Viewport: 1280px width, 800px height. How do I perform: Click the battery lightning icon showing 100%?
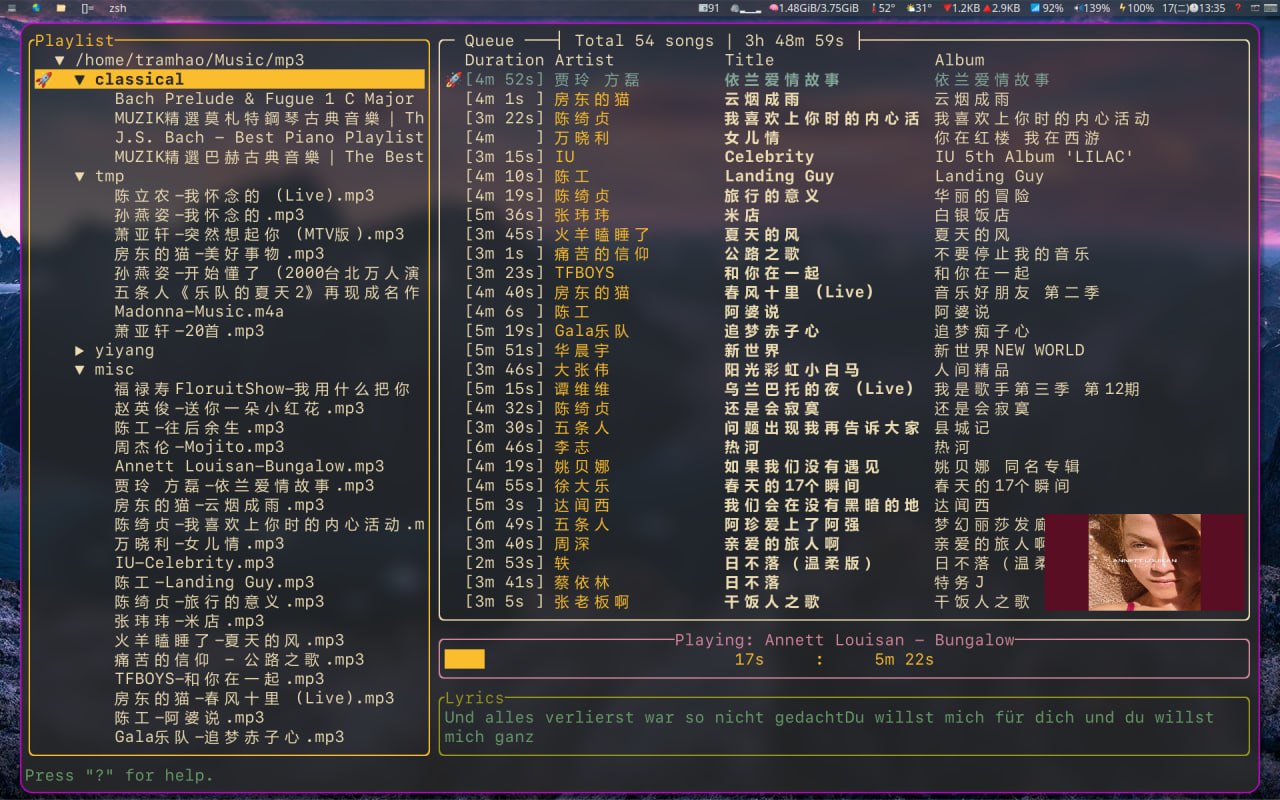1123,8
